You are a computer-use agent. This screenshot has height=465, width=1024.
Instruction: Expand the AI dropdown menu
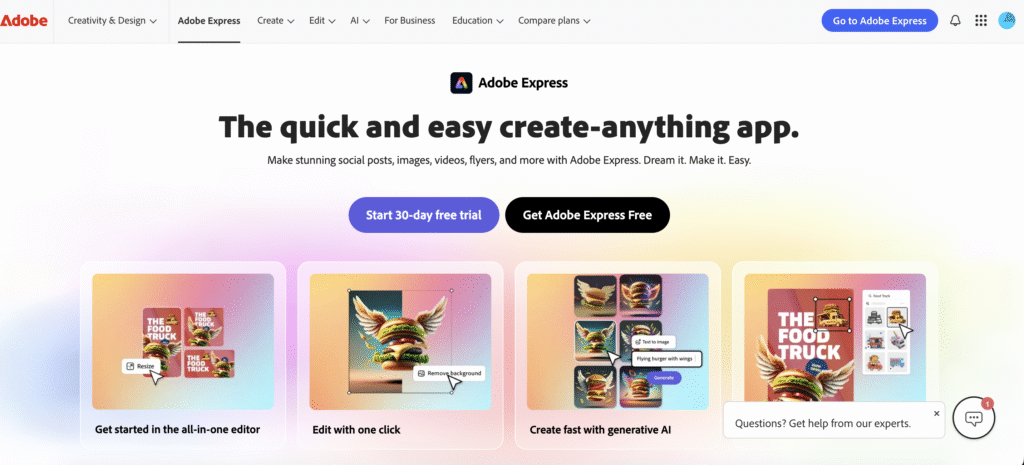coord(360,21)
